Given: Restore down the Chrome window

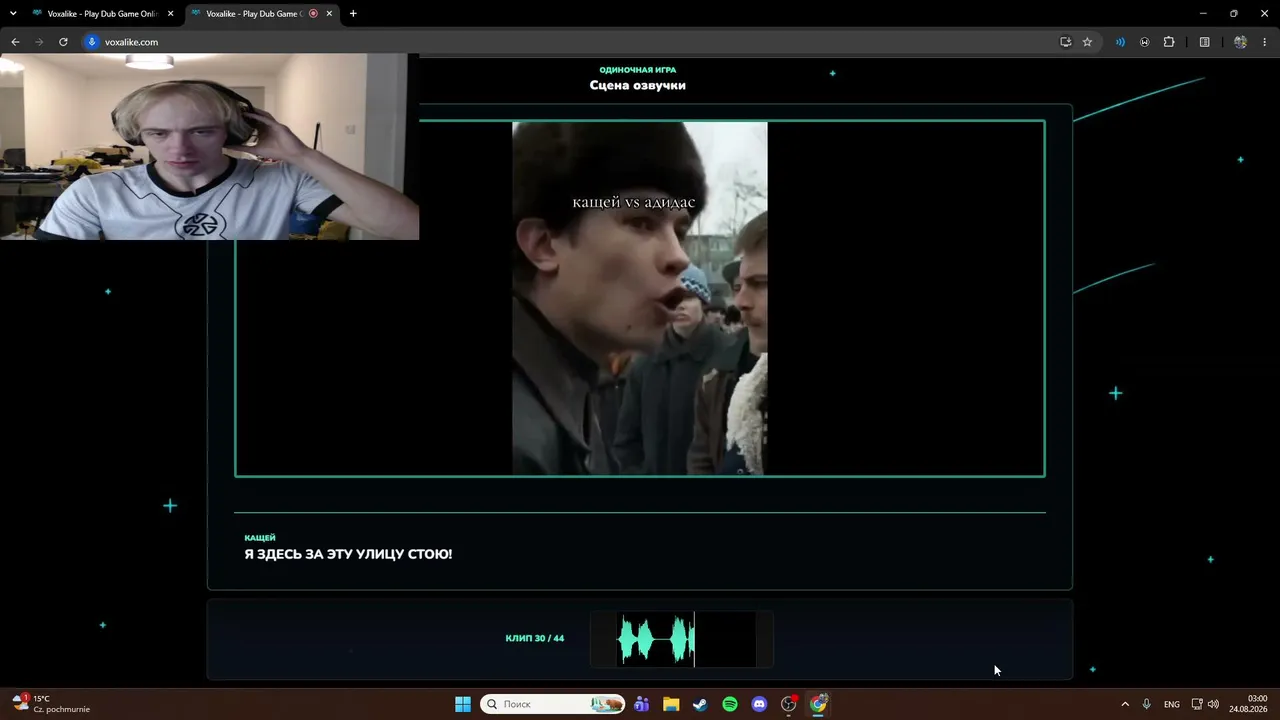Looking at the screenshot, I should coord(1234,14).
